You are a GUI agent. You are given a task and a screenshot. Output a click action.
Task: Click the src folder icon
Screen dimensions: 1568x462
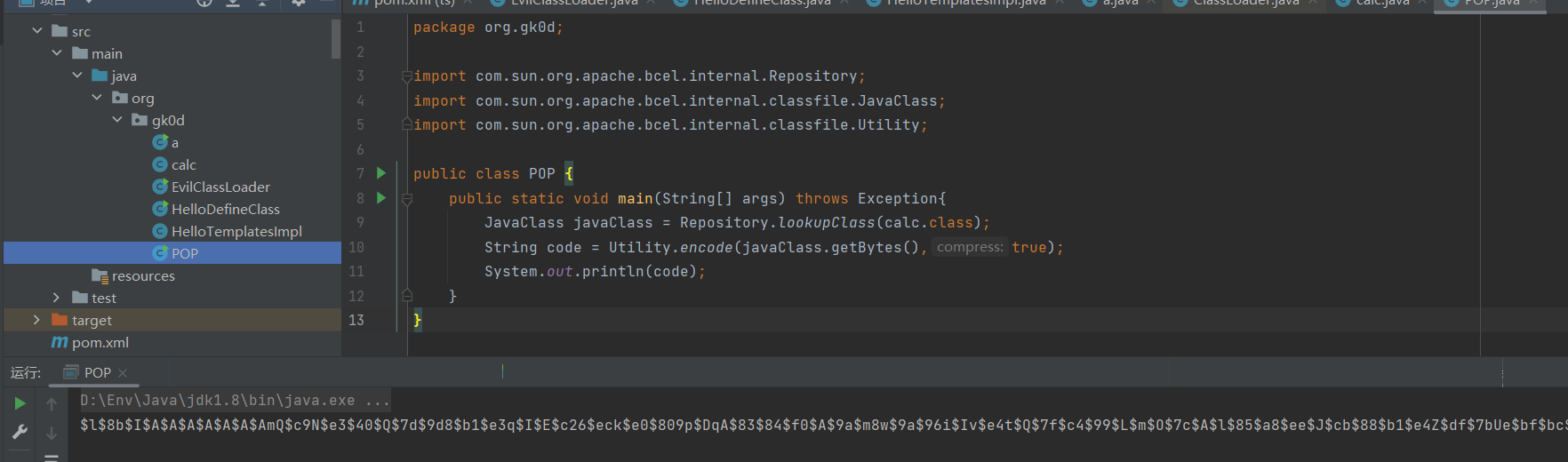coord(60,31)
